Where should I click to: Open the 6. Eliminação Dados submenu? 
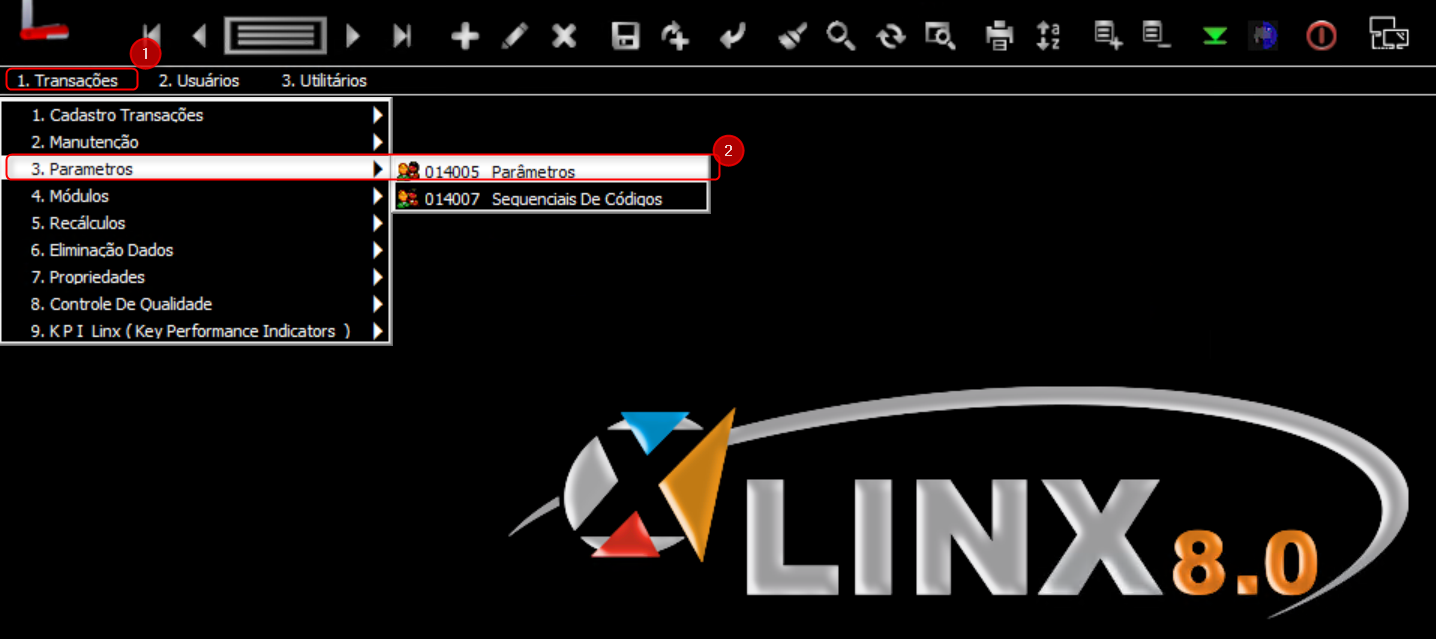pos(196,250)
